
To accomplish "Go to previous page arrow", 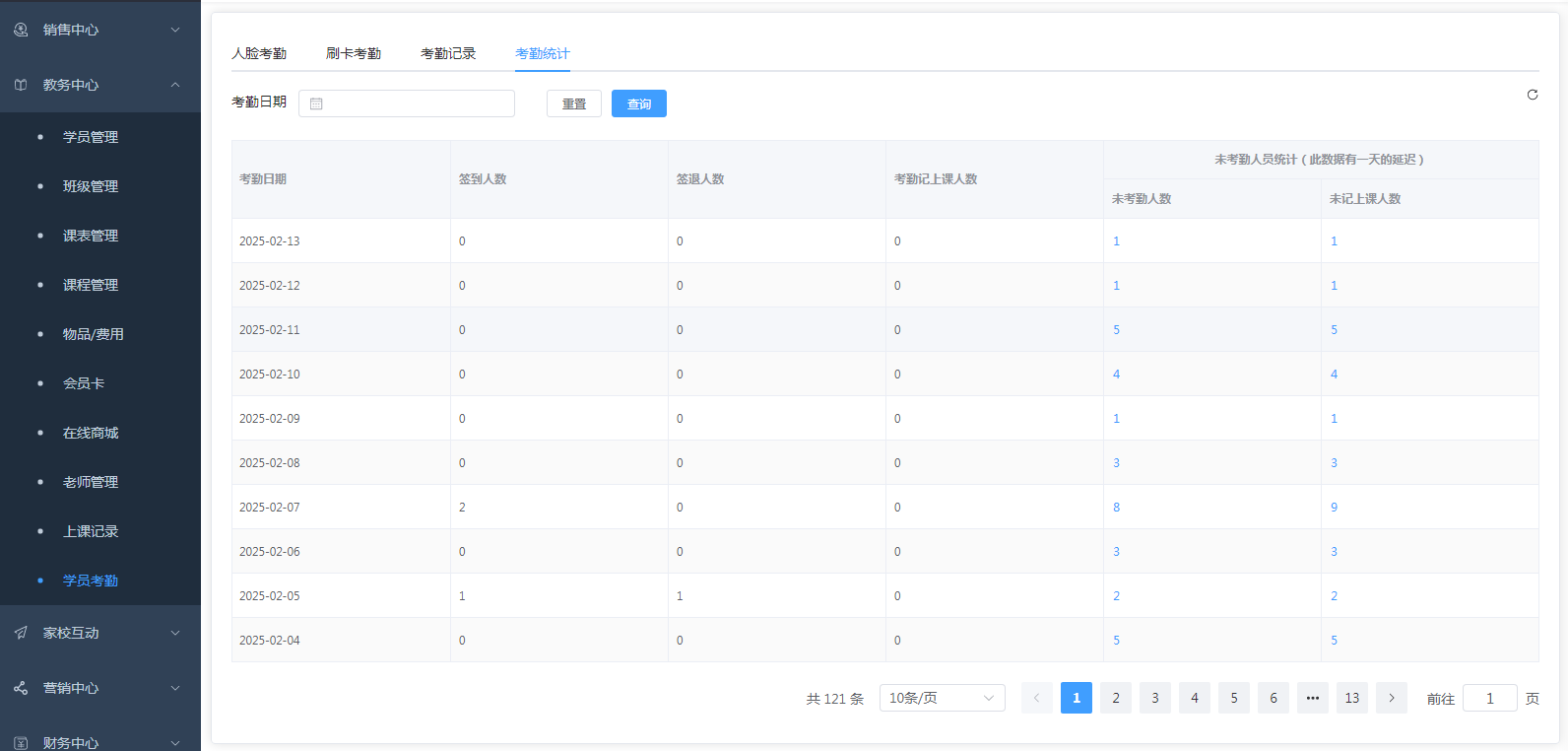I will [x=1037, y=698].
